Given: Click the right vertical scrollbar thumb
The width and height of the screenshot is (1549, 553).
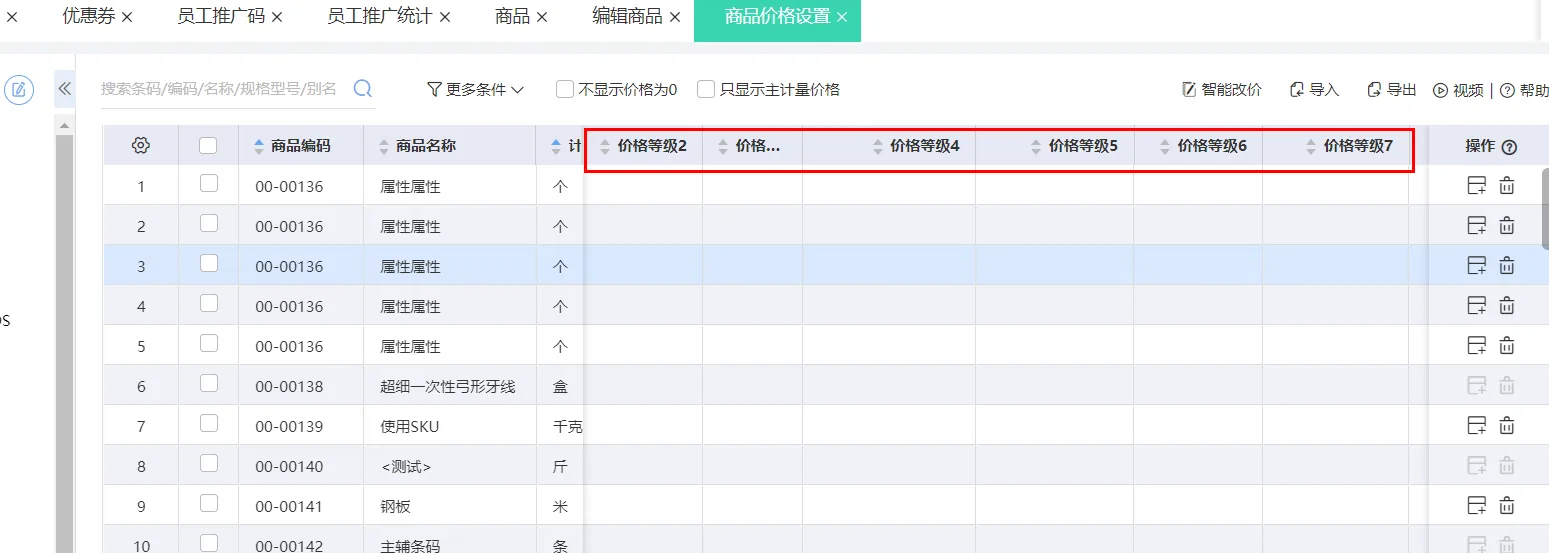Looking at the screenshot, I should tap(1545, 208).
